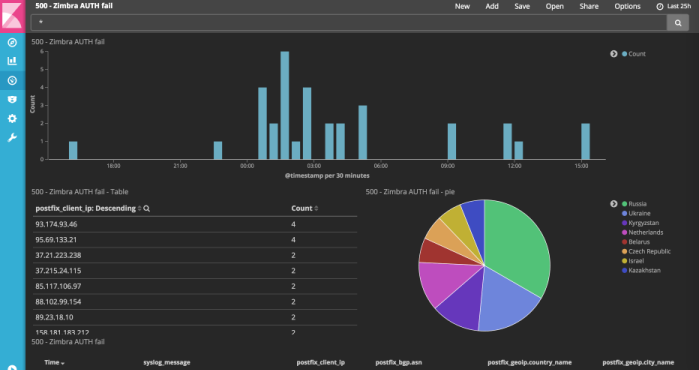Collapse the histogram legend toggle

pyautogui.click(x=614, y=54)
